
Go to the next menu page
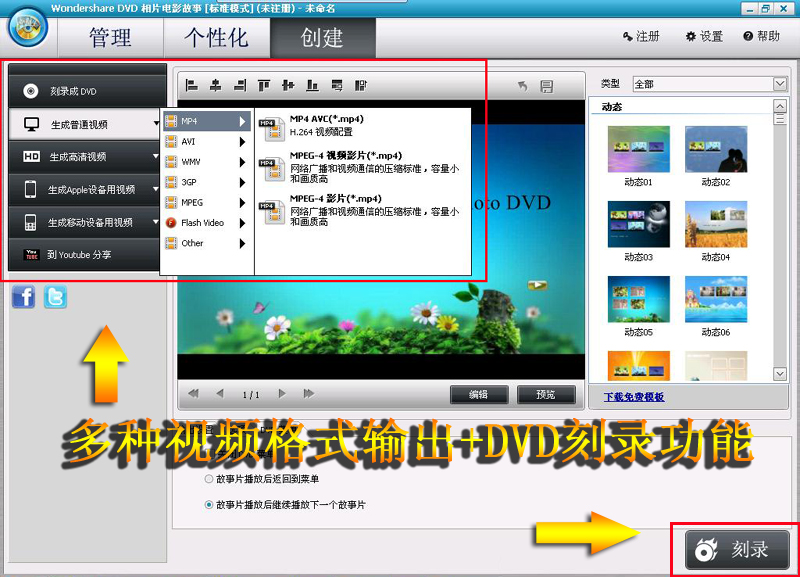282,394
